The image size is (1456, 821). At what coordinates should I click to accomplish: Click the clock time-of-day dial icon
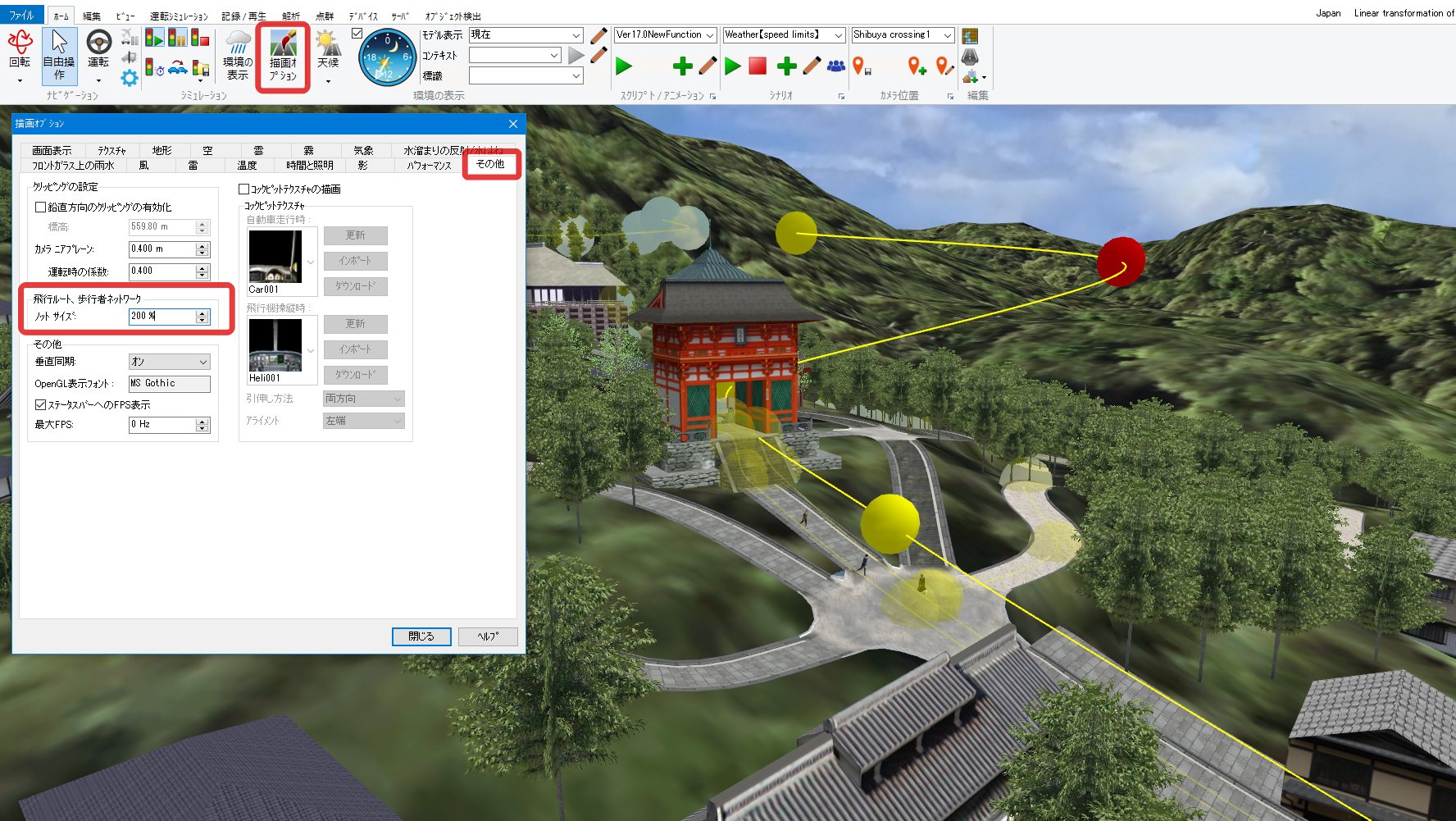[x=387, y=57]
